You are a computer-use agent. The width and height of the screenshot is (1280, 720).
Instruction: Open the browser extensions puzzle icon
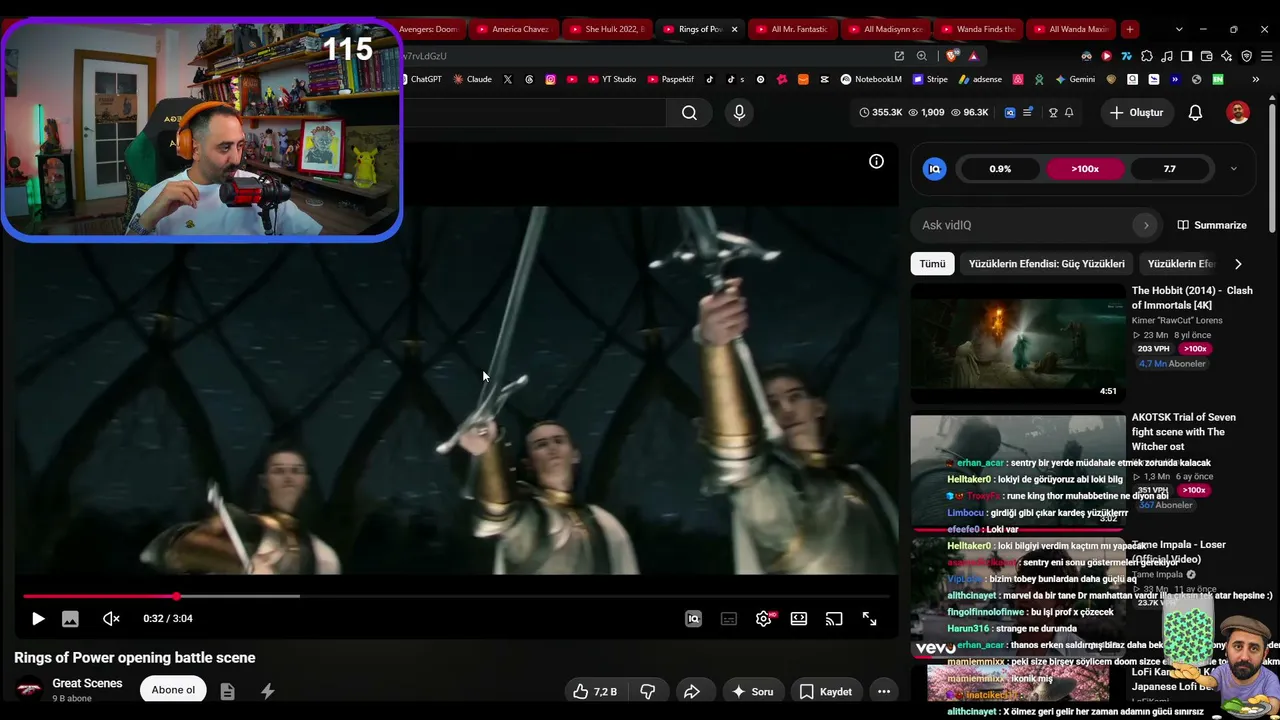pyautogui.click(x=1146, y=56)
